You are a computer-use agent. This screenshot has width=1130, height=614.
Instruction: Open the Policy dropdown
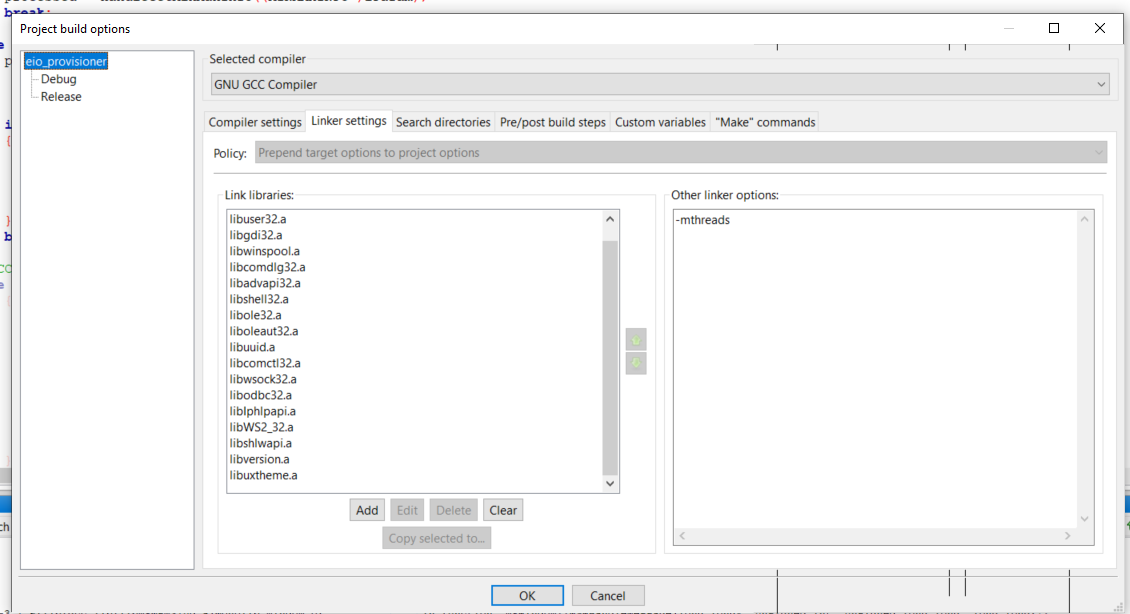coord(1098,153)
